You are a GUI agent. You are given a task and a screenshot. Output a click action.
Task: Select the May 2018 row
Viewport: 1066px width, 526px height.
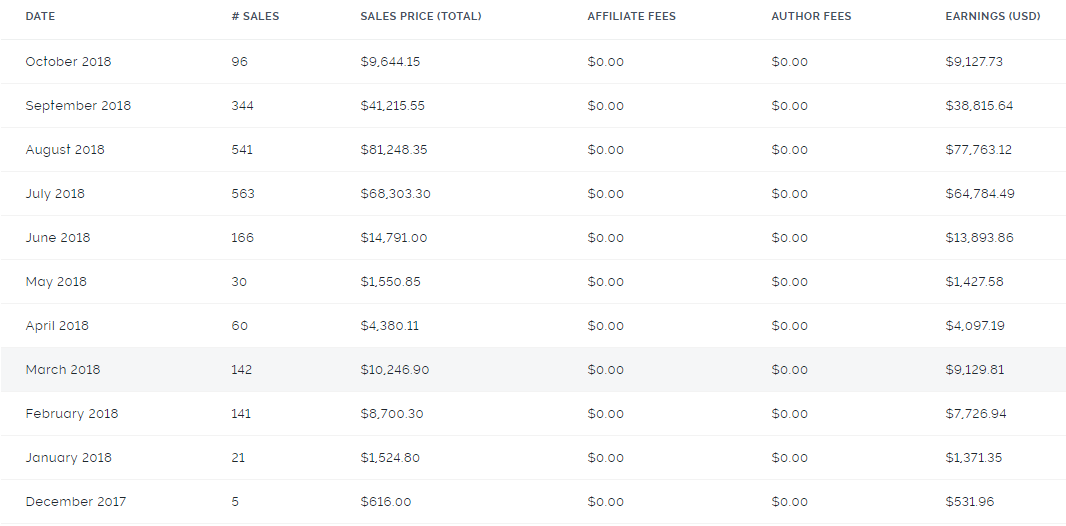(x=533, y=282)
